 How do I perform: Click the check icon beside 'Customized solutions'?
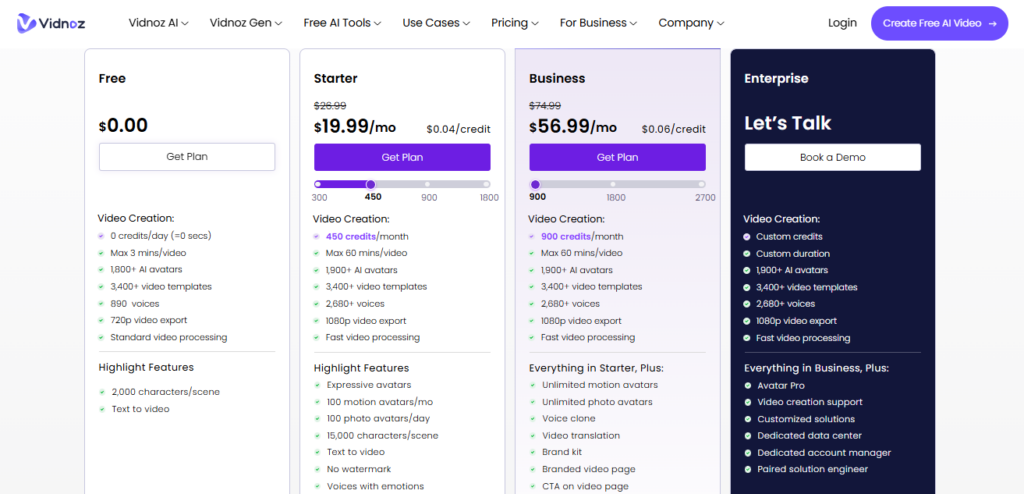coord(748,420)
